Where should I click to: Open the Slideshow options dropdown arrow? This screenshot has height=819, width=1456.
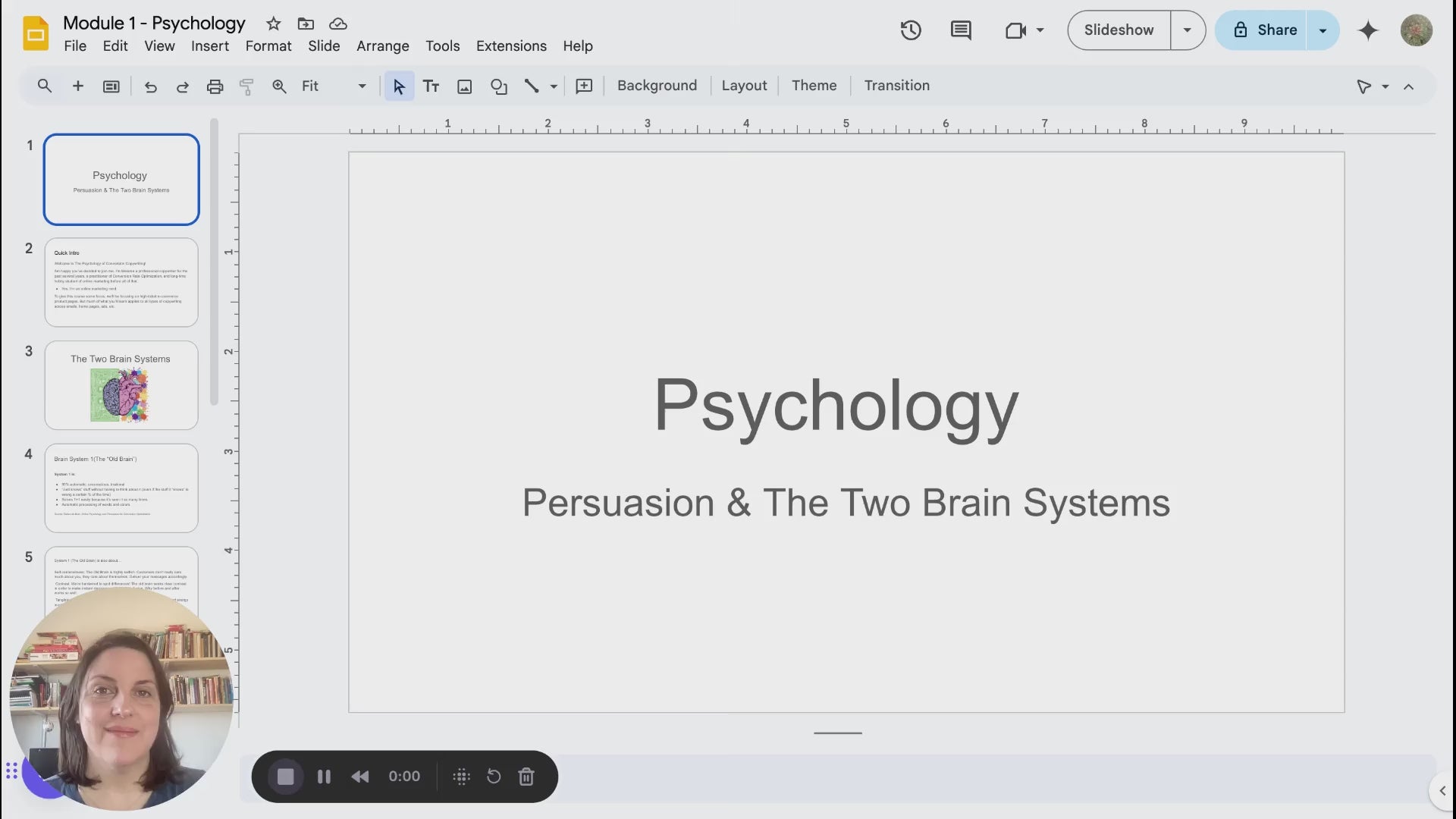pyautogui.click(x=1187, y=30)
